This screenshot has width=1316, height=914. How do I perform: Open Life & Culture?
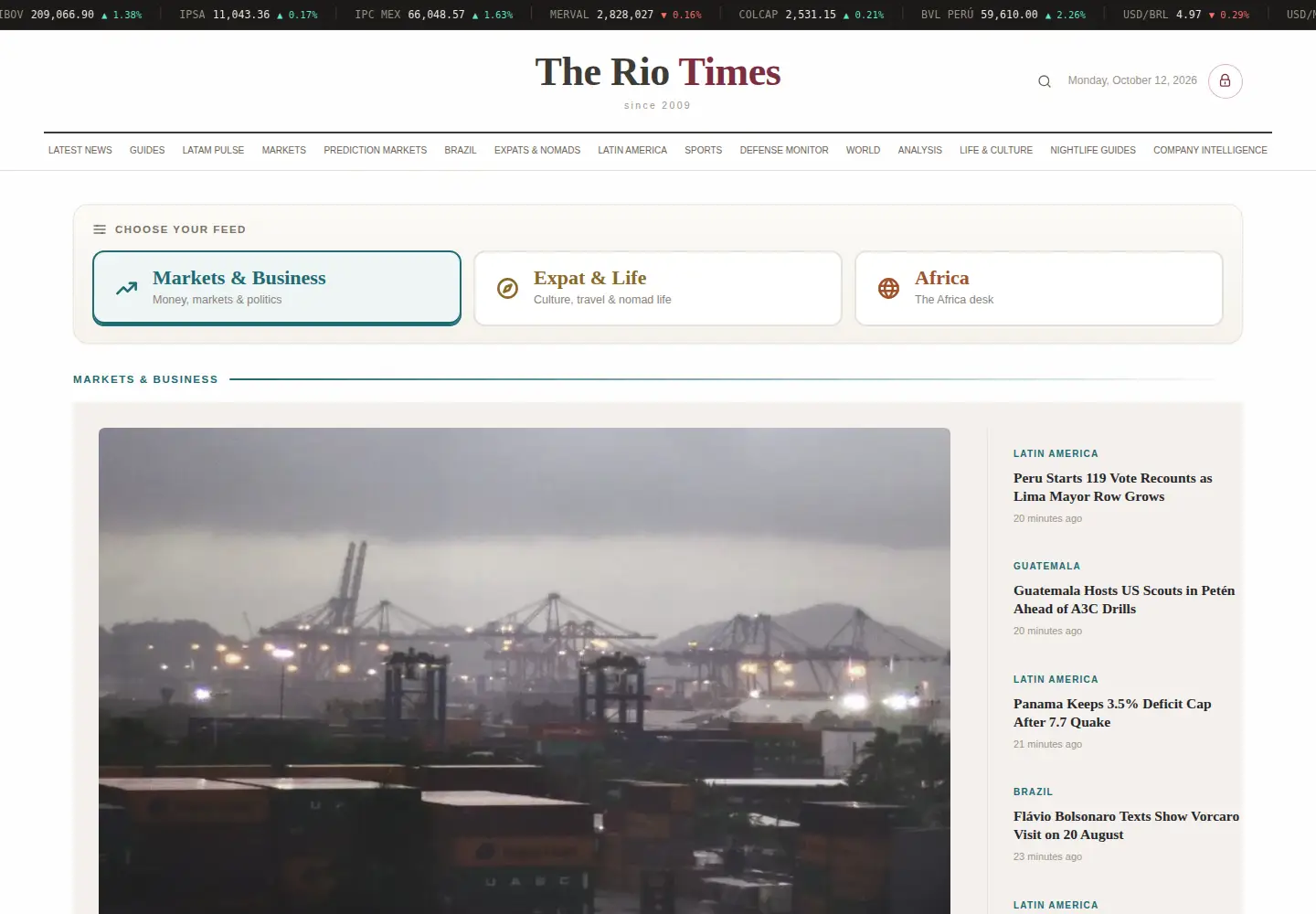(x=996, y=150)
